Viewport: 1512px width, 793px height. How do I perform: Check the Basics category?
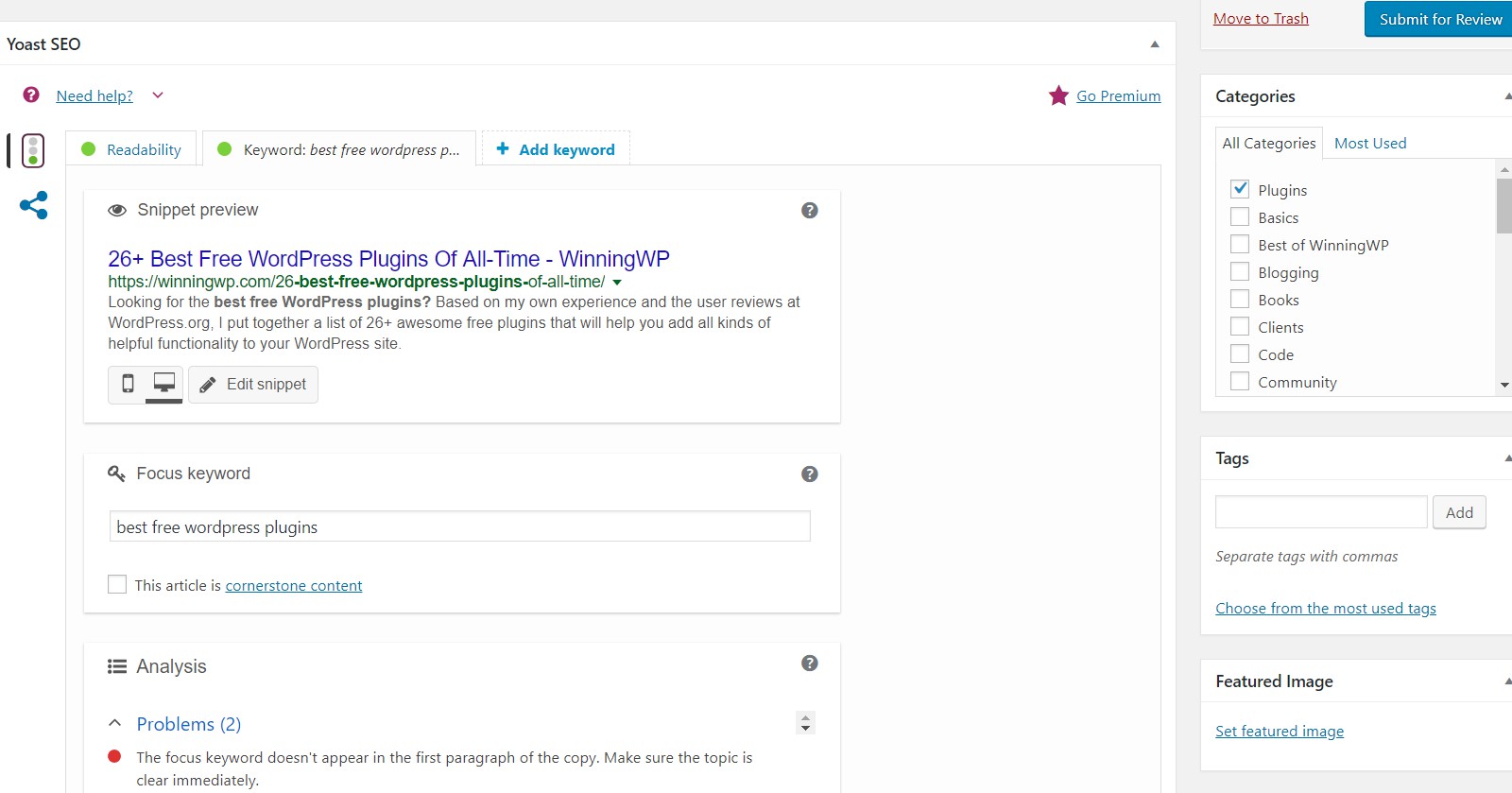(1240, 216)
